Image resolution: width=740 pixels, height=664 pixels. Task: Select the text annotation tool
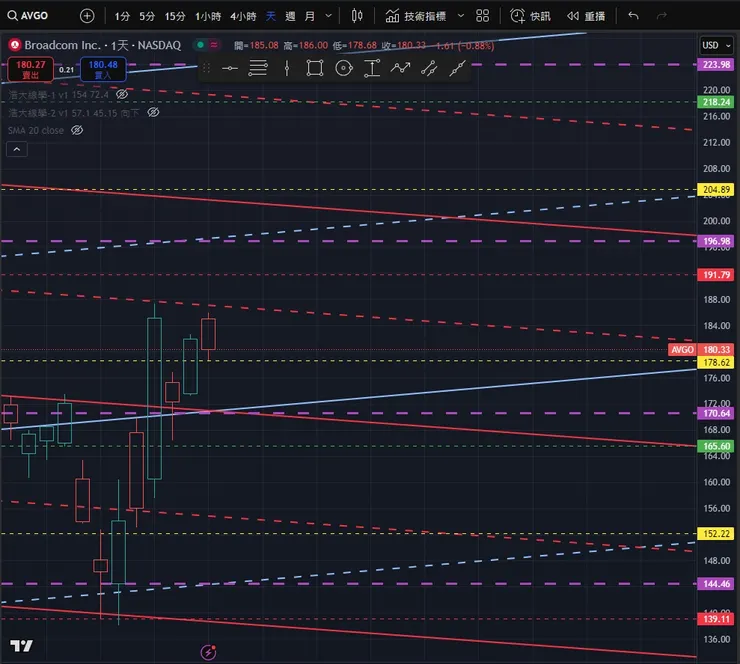372,68
